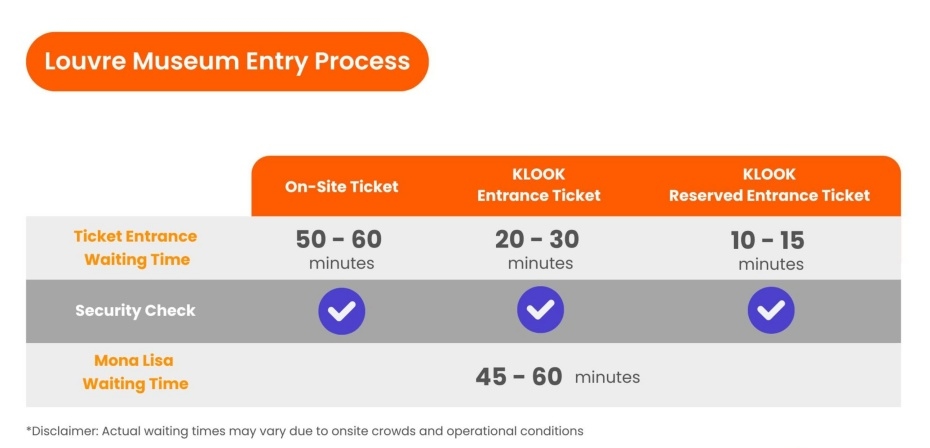Click the Louvre Museum Entry Process title banner
930x448 pixels.
click(x=227, y=61)
